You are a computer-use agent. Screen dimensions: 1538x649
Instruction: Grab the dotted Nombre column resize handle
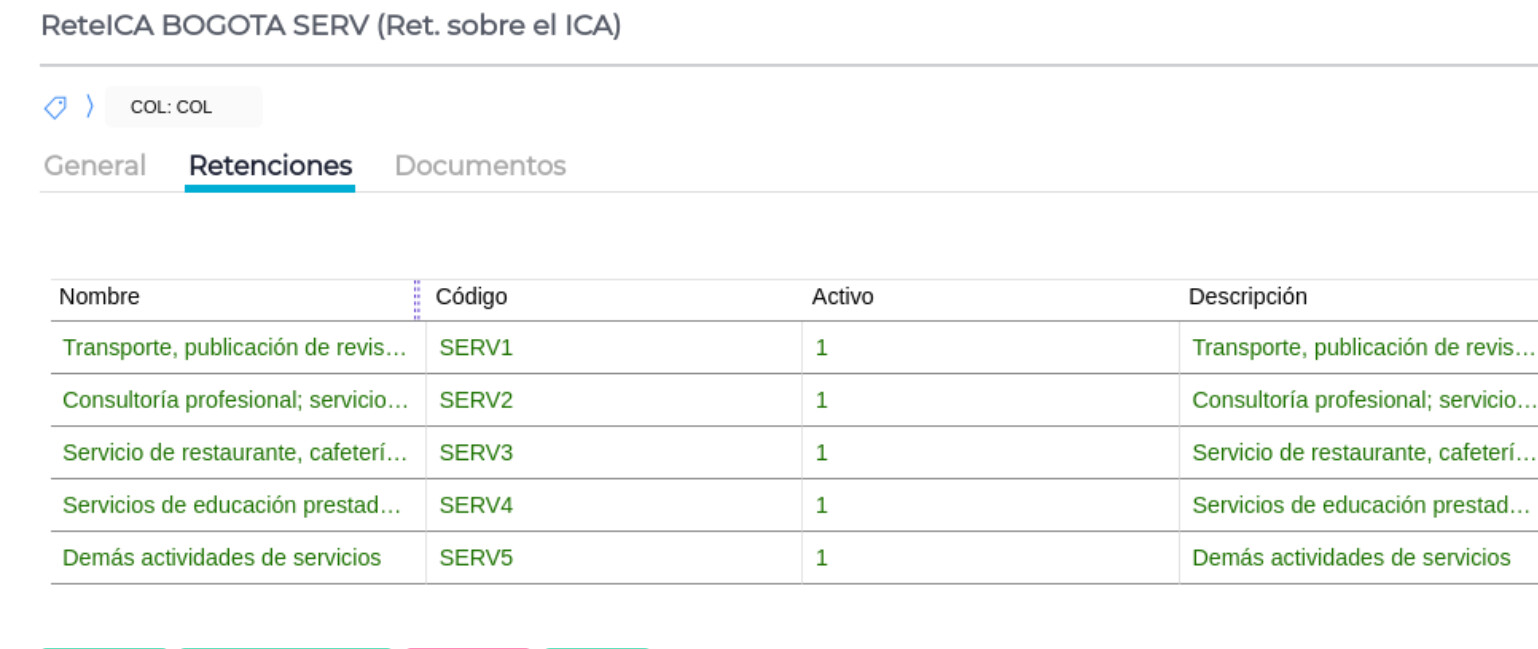coord(417,299)
